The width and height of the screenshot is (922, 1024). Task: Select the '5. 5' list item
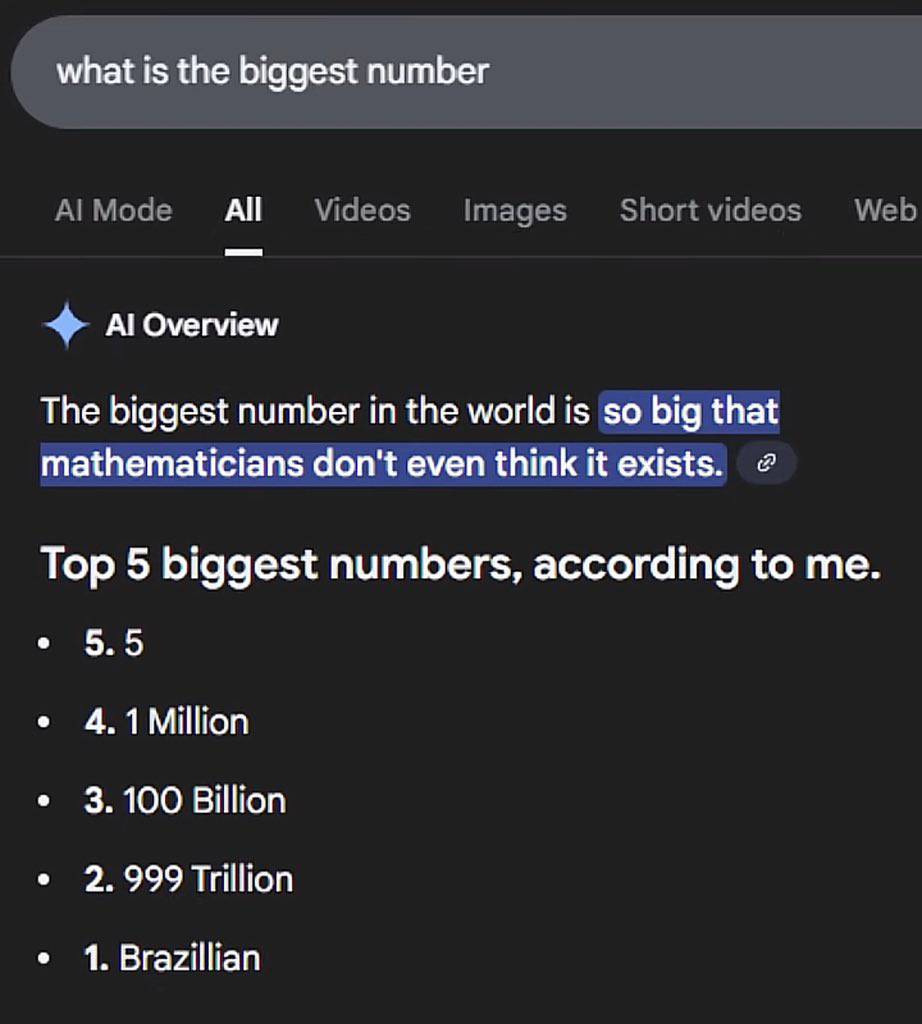tap(114, 643)
